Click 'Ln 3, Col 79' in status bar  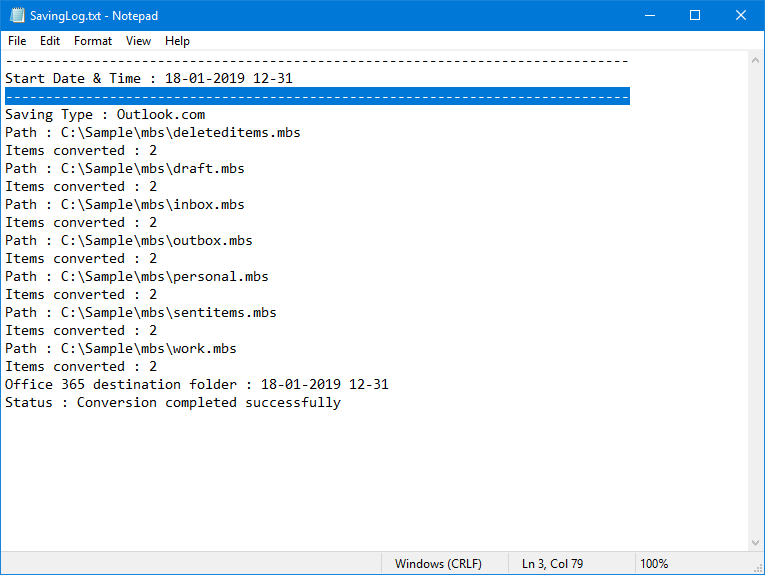[552, 564]
